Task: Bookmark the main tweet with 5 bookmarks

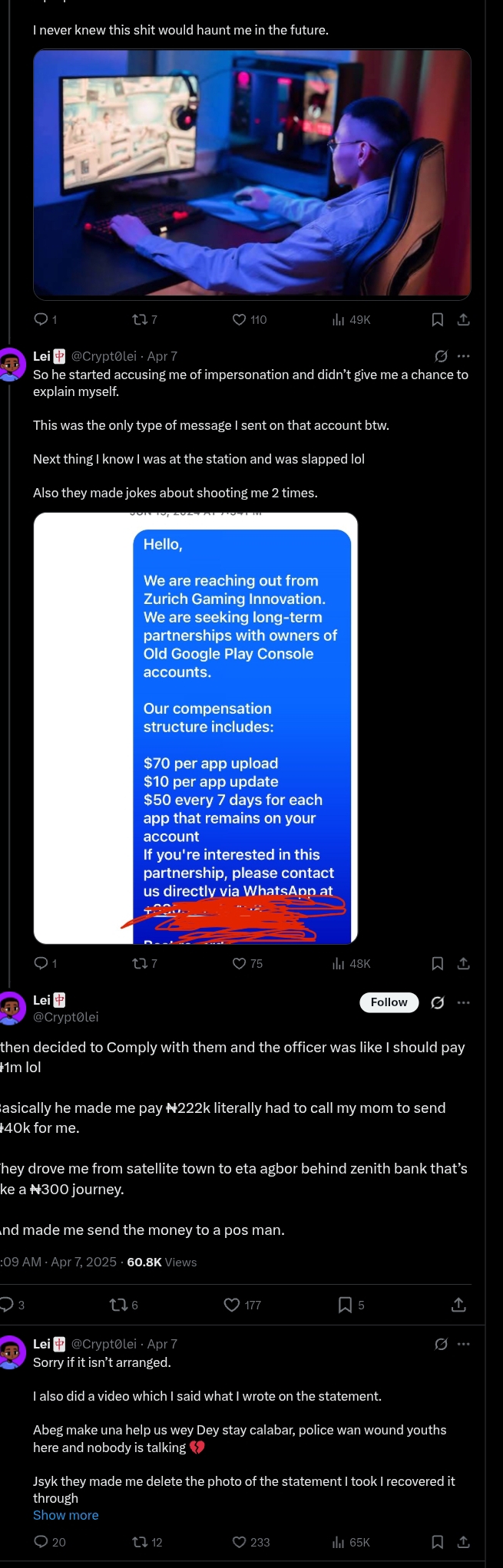Action: tap(346, 1305)
